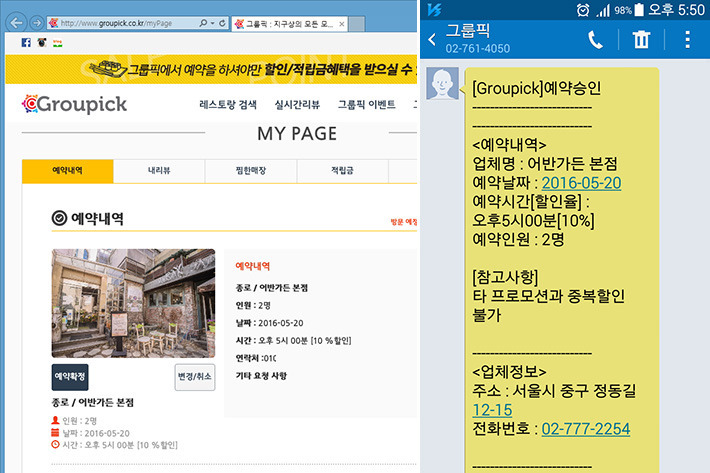The width and height of the screenshot is (710, 473).
Task: Click the target icon next to 예약내역 heading
Action: click(59, 218)
